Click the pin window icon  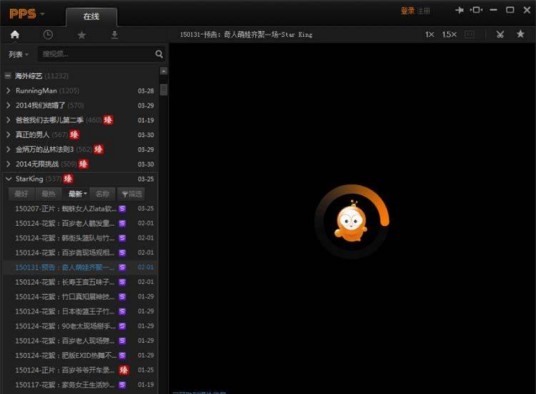pos(459,10)
